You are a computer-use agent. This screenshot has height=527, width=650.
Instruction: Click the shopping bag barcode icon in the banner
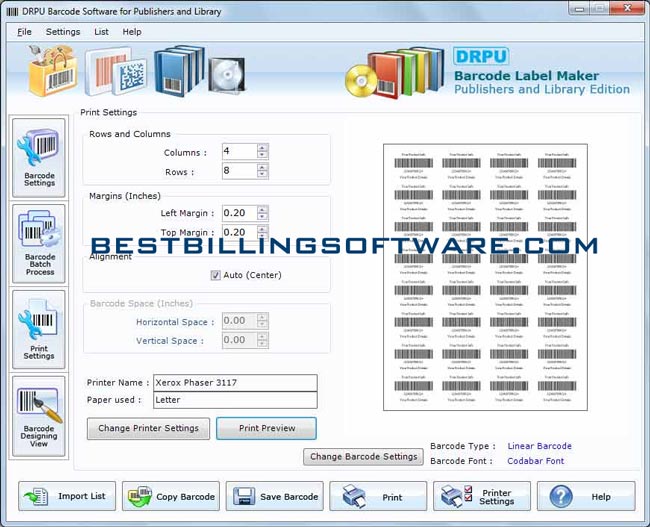coord(53,70)
